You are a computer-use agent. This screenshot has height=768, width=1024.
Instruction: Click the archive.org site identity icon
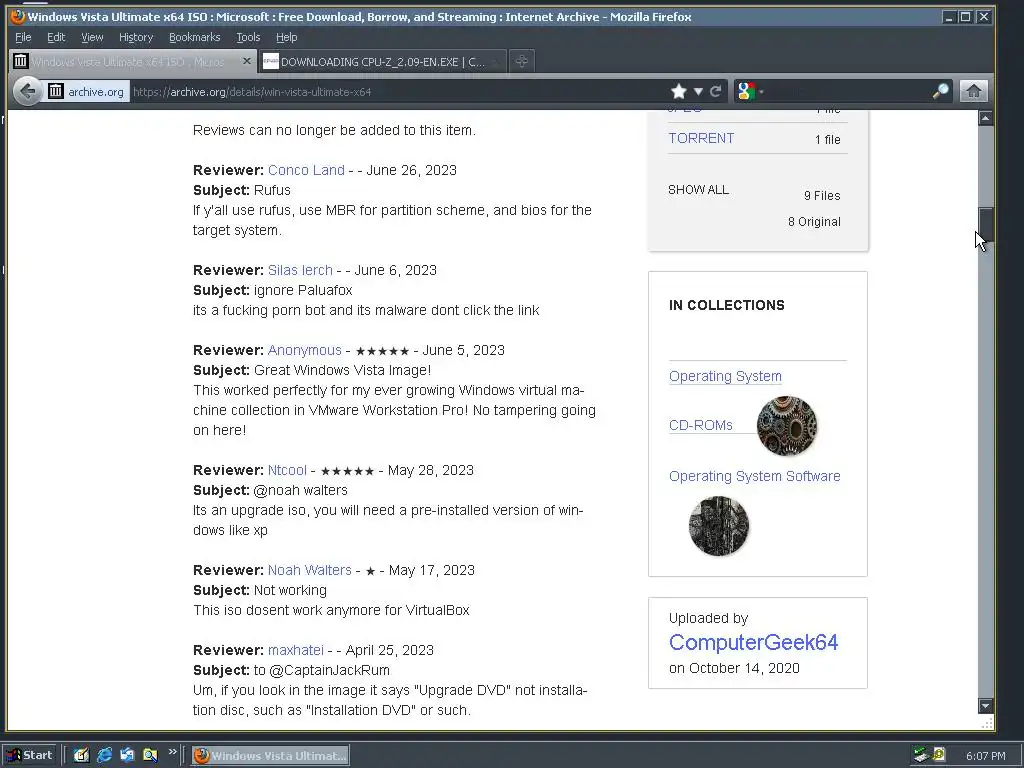(x=86, y=91)
